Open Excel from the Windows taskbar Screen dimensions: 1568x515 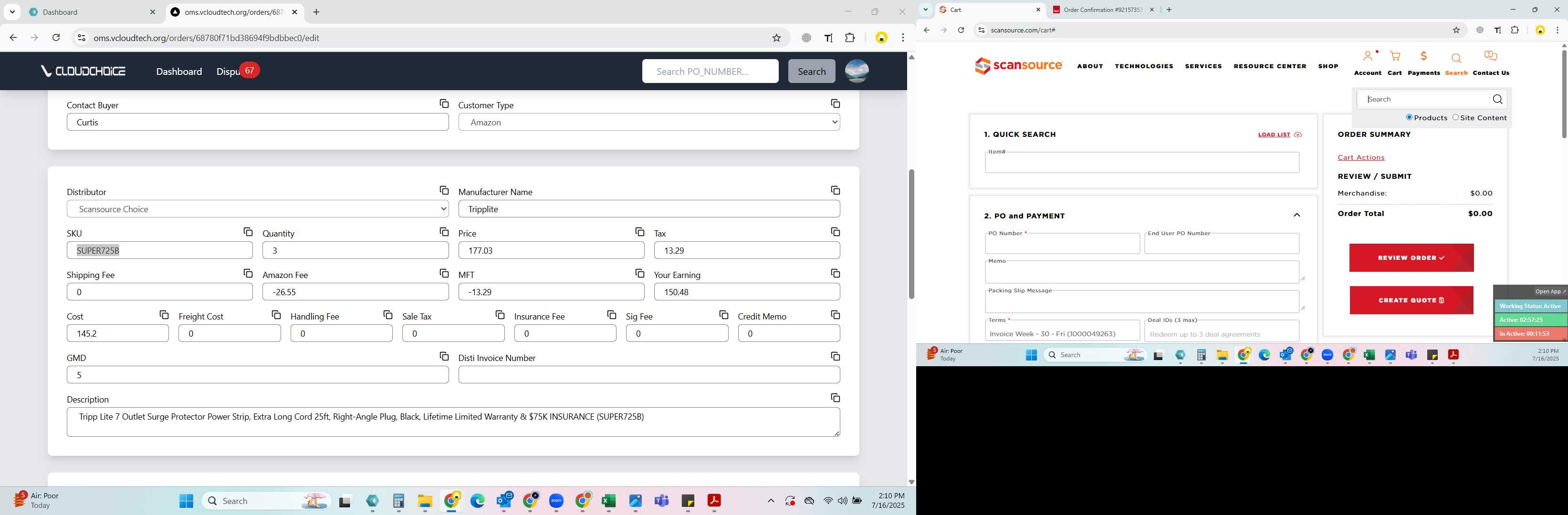(x=609, y=501)
